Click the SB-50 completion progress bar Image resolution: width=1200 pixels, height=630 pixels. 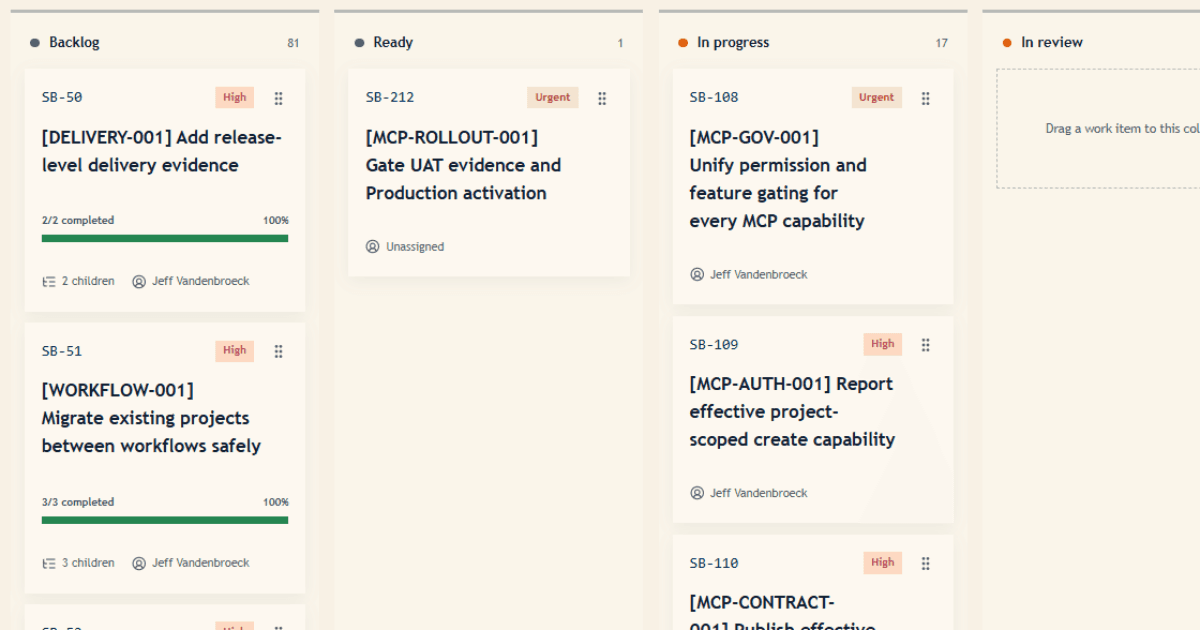click(165, 239)
